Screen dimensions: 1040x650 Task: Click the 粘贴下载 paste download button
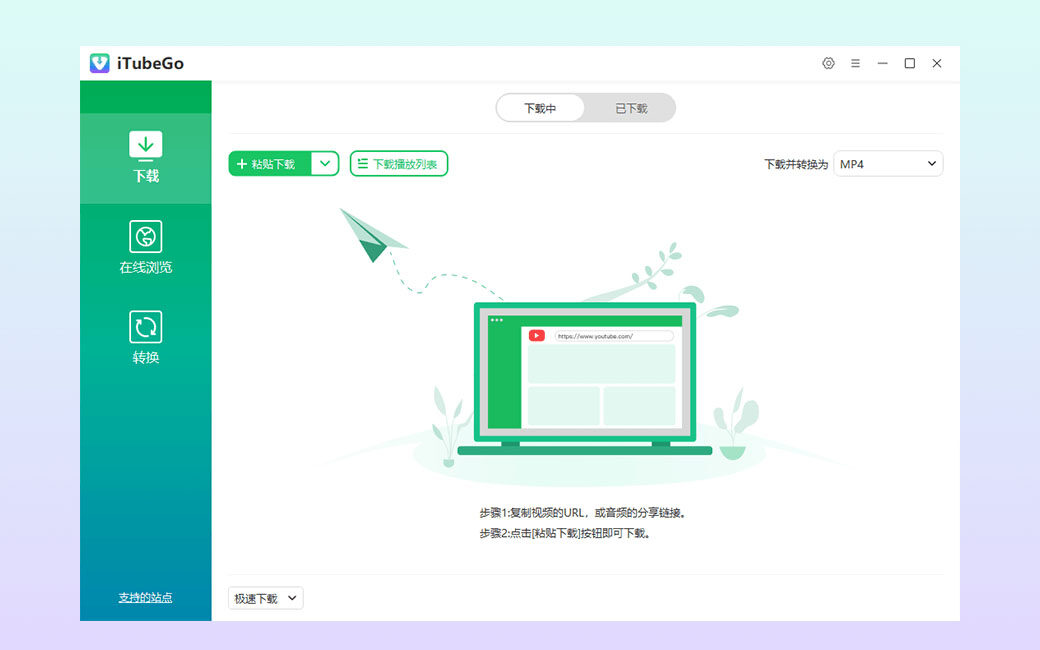pos(270,164)
